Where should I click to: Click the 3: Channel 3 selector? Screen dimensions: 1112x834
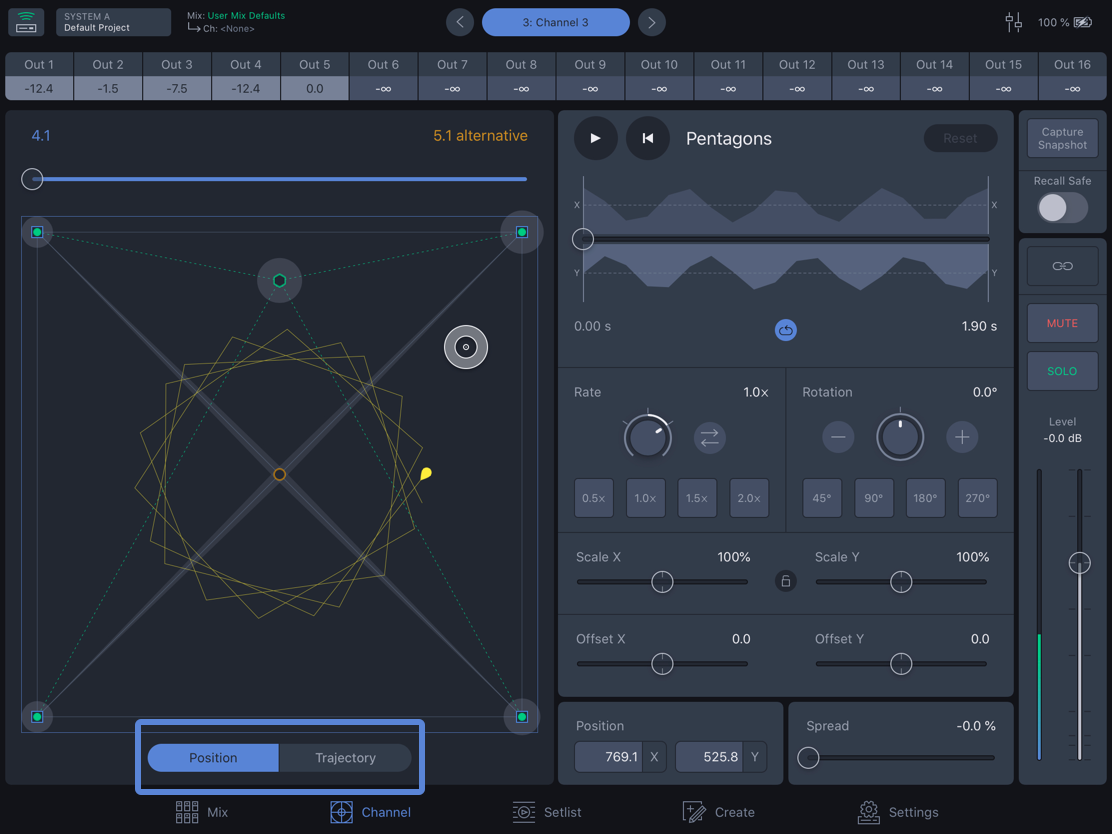tap(555, 22)
